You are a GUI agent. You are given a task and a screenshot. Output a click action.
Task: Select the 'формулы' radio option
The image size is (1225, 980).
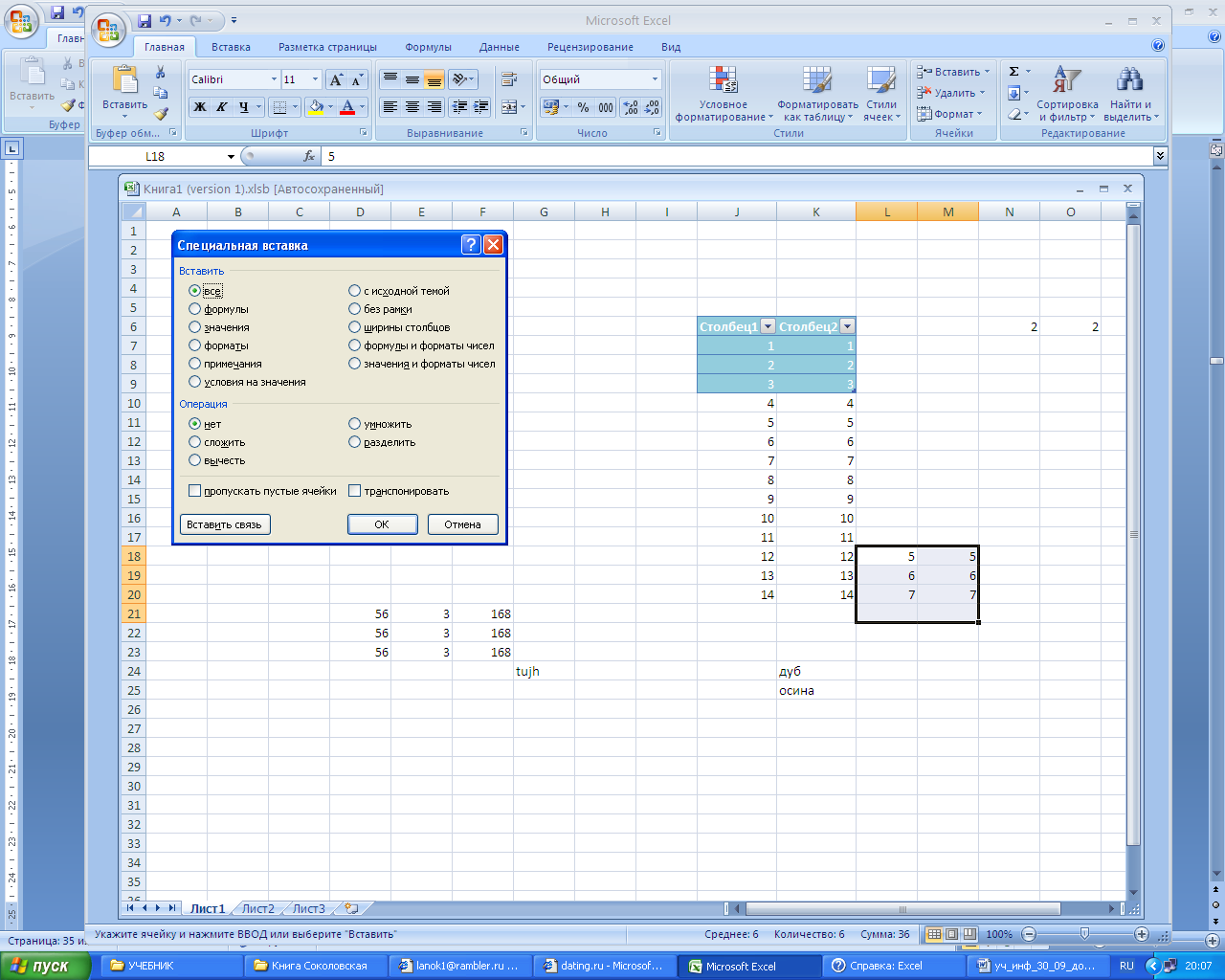(195, 309)
